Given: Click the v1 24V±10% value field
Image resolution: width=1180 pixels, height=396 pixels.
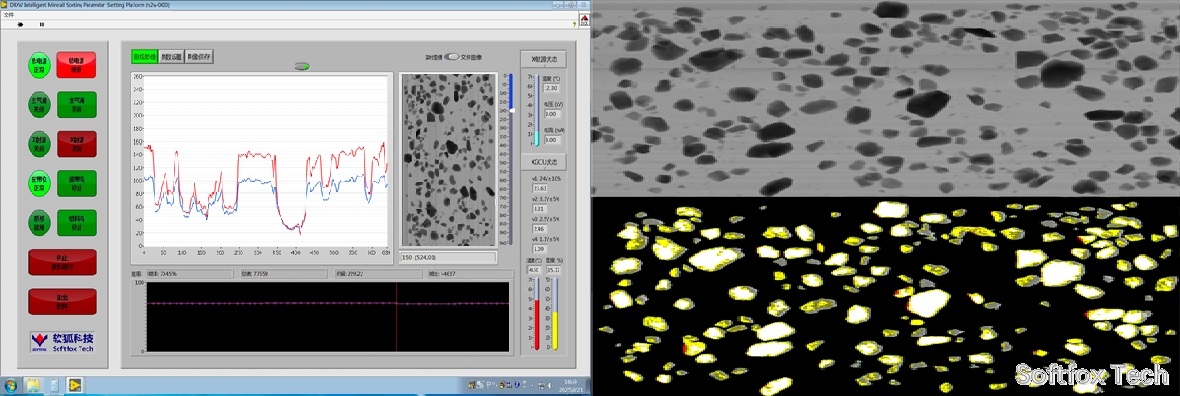Looking at the screenshot, I should coord(540,187).
